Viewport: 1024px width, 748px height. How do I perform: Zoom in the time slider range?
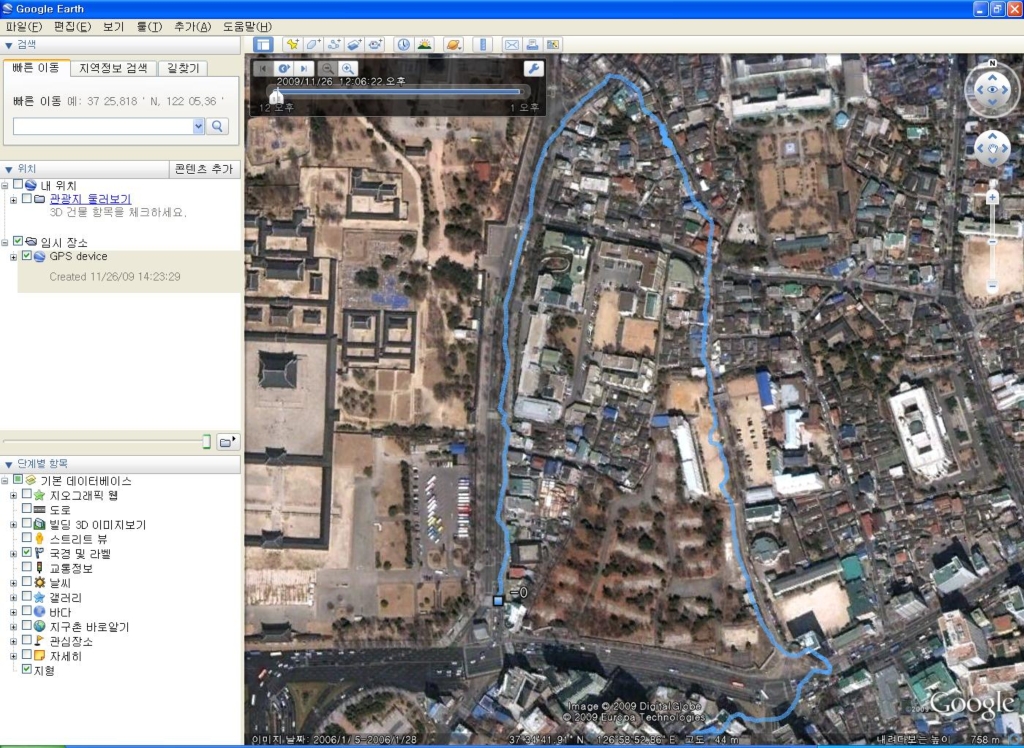click(348, 69)
